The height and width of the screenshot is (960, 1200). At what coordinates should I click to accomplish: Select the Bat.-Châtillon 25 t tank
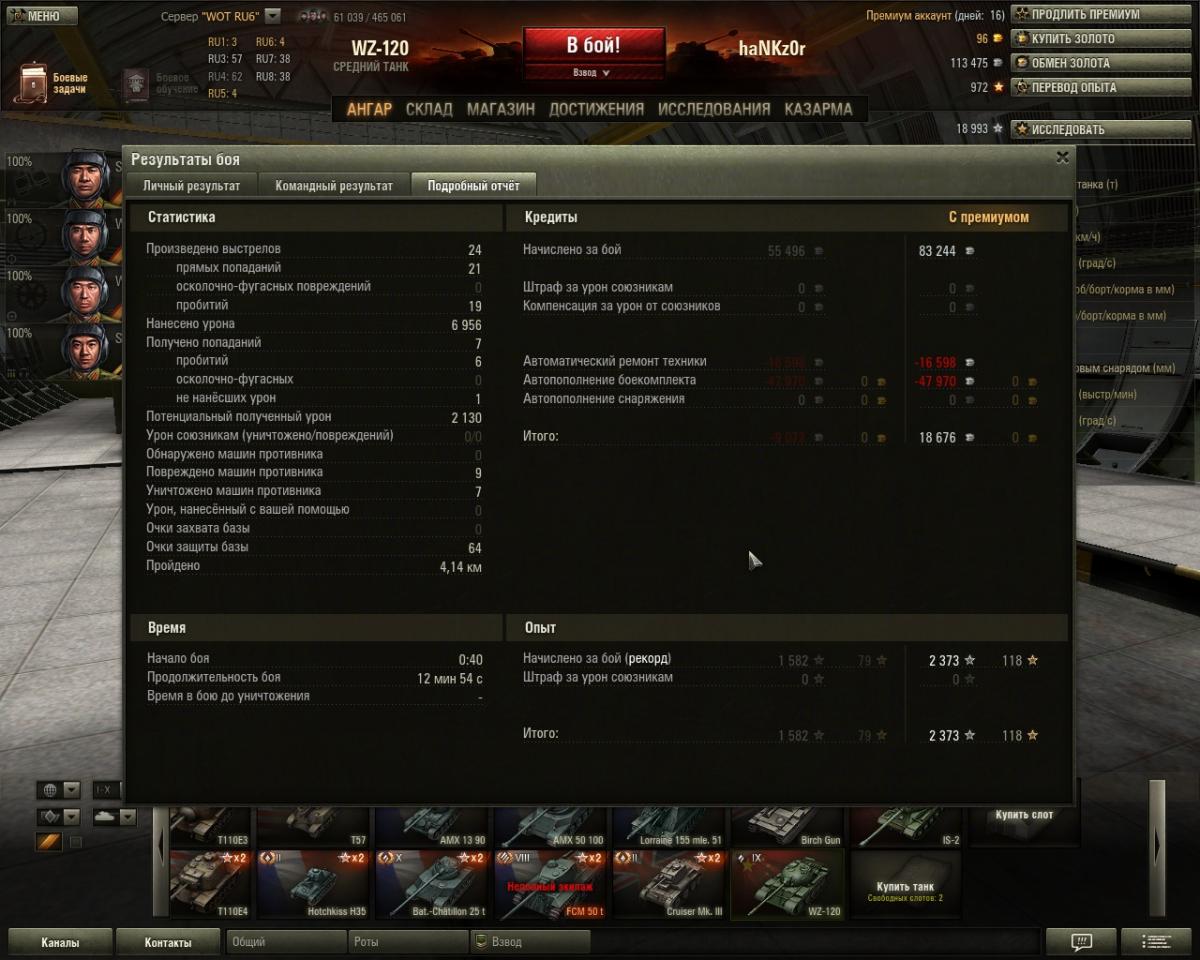[432, 885]
